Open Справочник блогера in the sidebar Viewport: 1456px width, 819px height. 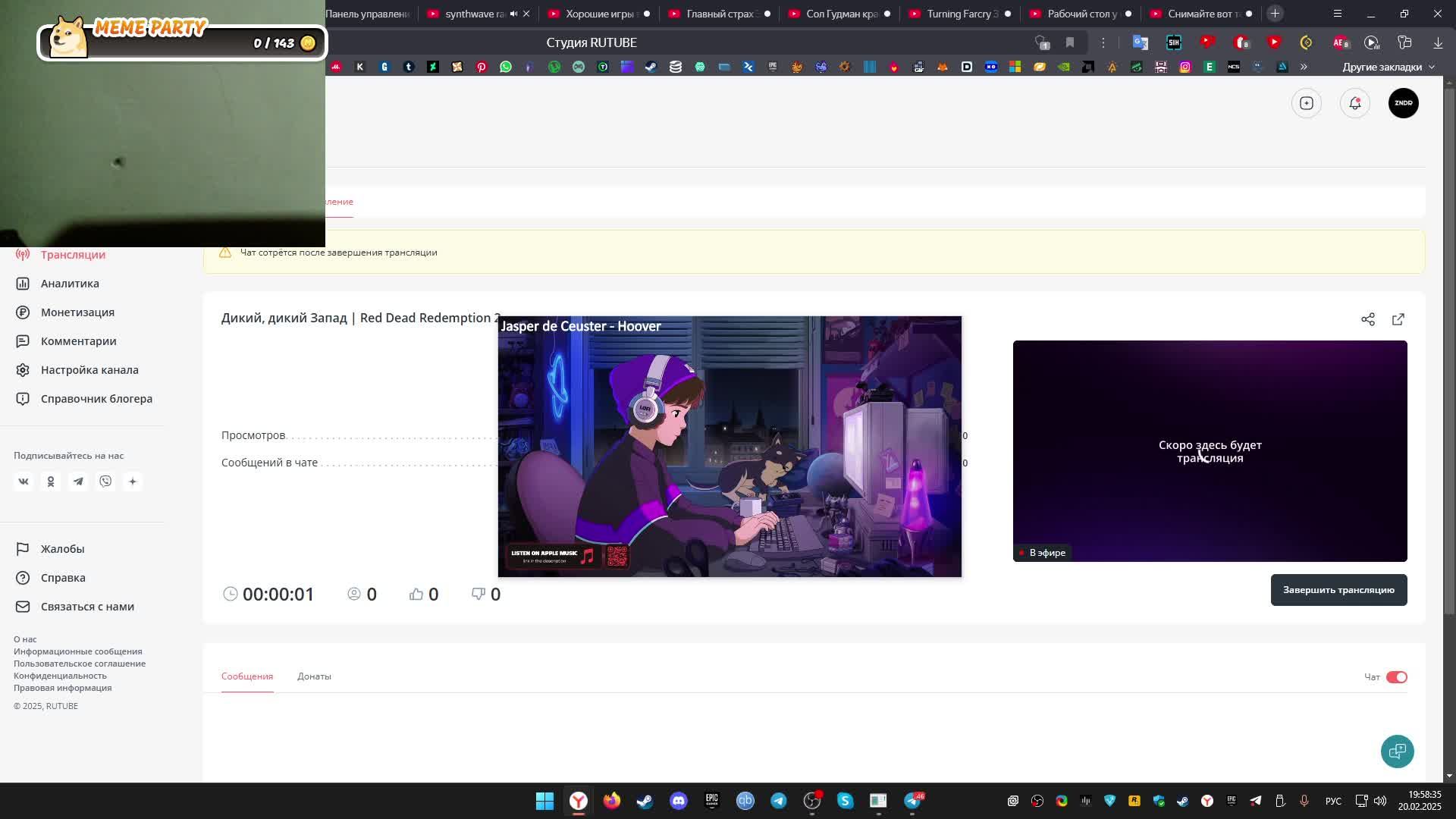point(96,399)
